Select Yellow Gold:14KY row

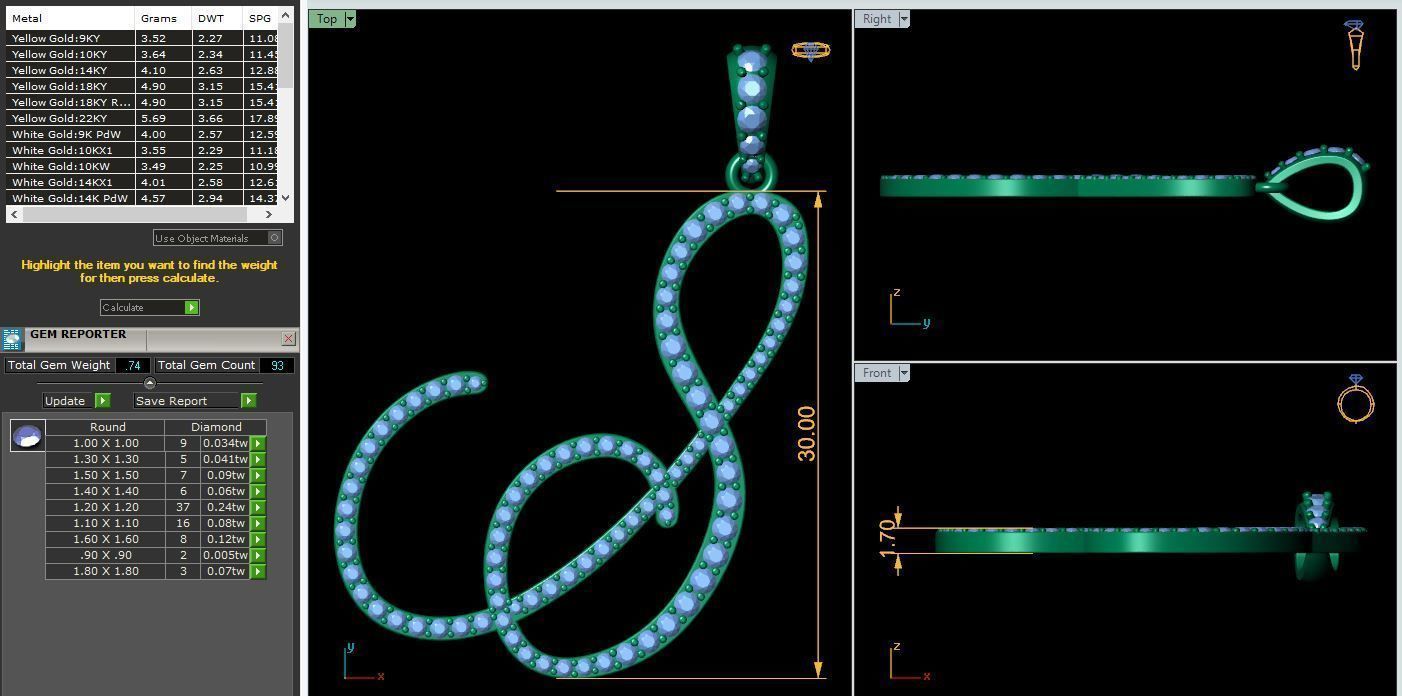(142, 70)
